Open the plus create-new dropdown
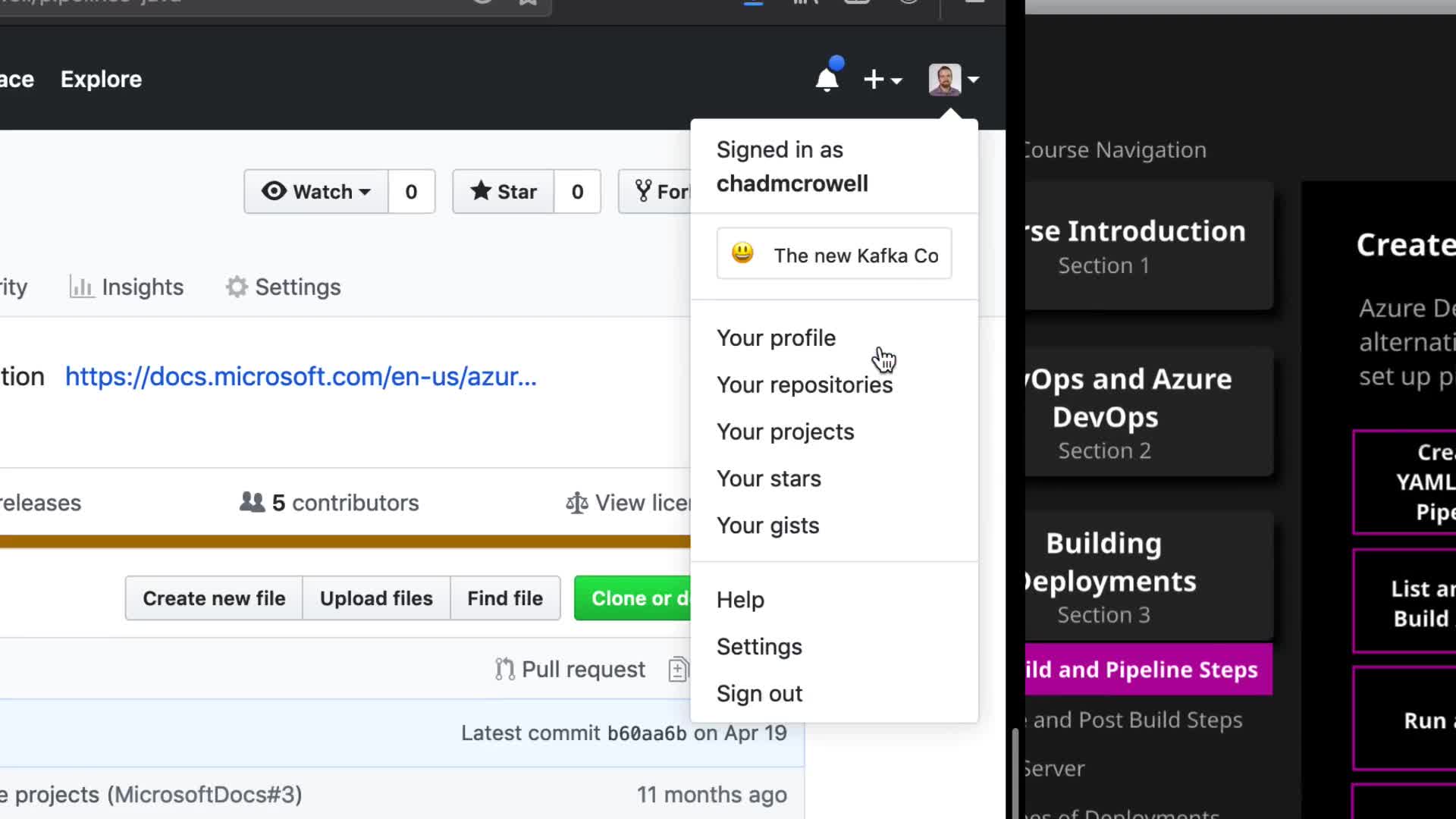Image resolution: width=1456 pixels, height=819 pixels. click(x=882, y=80)
